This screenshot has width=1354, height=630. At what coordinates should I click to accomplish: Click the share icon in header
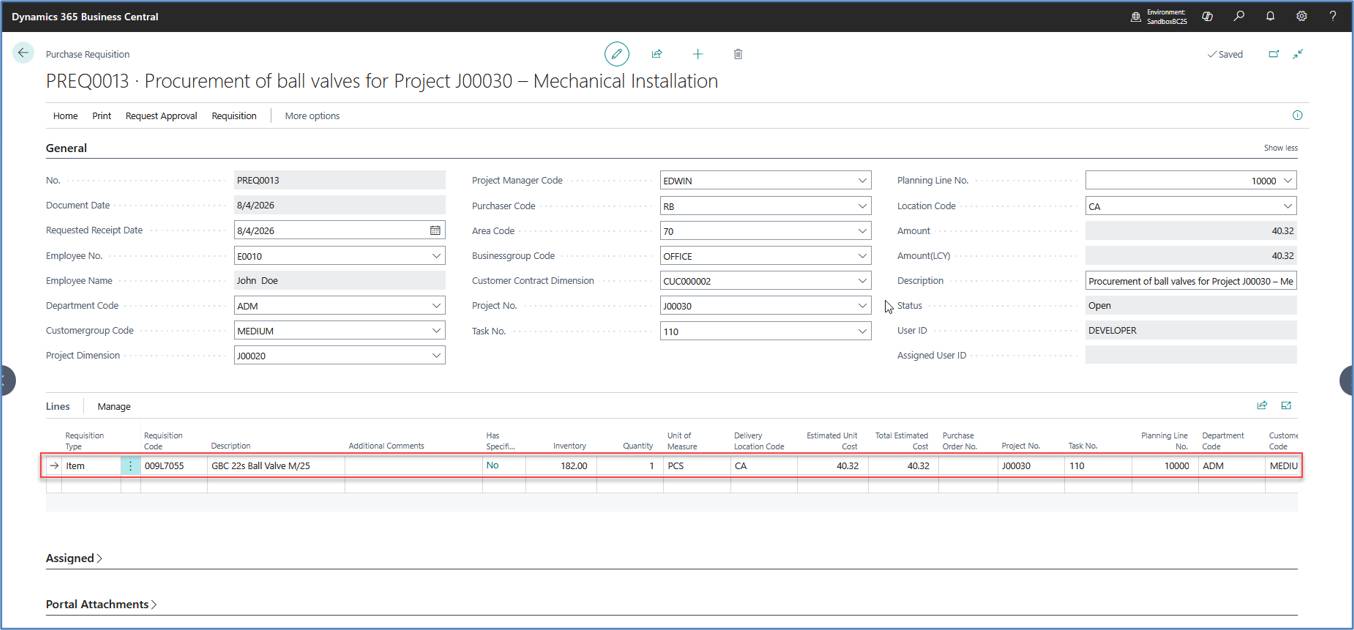(x=657, y=54)
